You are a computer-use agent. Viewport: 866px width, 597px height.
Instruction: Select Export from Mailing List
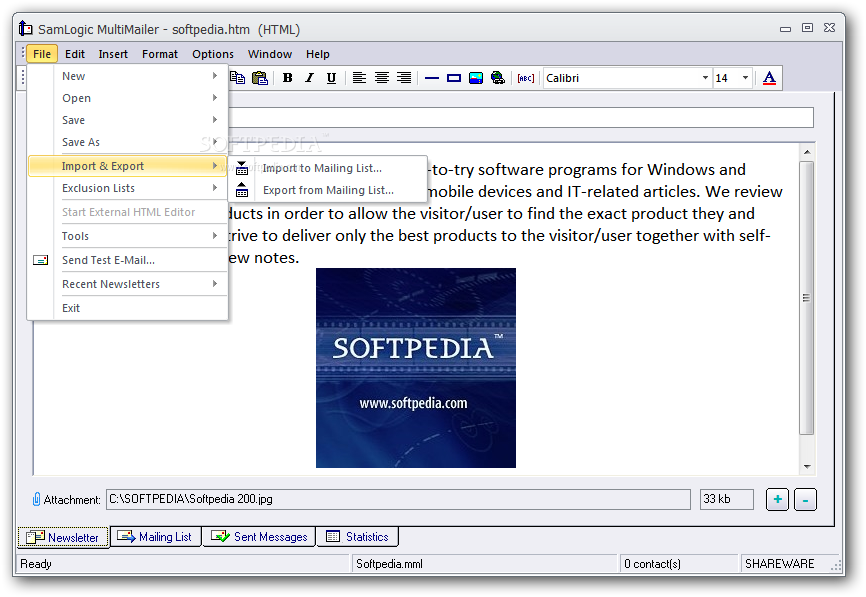click(x=328, y=190)
